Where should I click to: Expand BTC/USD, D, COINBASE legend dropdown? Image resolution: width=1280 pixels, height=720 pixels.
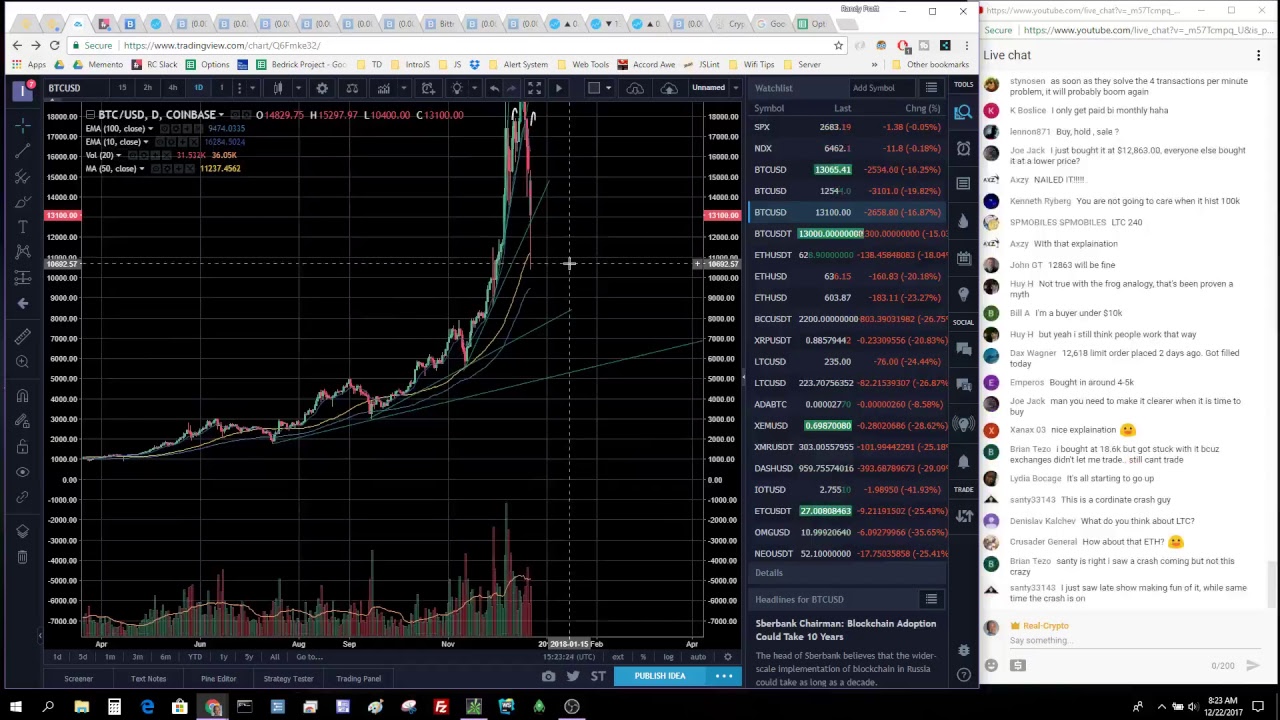point(221,115)
